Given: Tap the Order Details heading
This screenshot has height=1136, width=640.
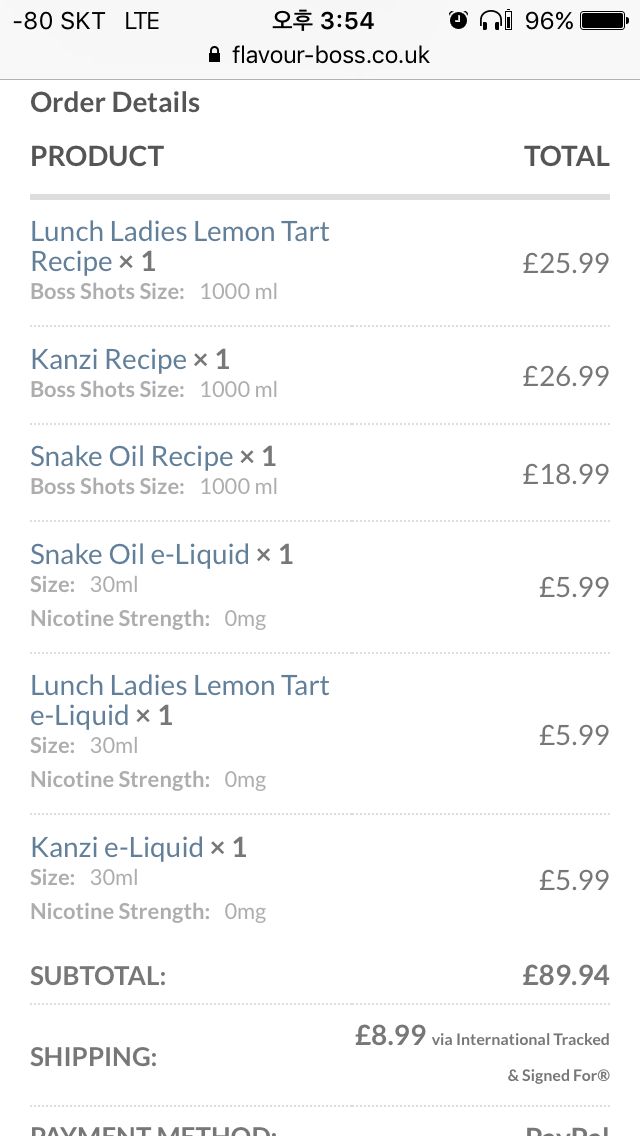Looking at the screenshot, I should point(115,103).
